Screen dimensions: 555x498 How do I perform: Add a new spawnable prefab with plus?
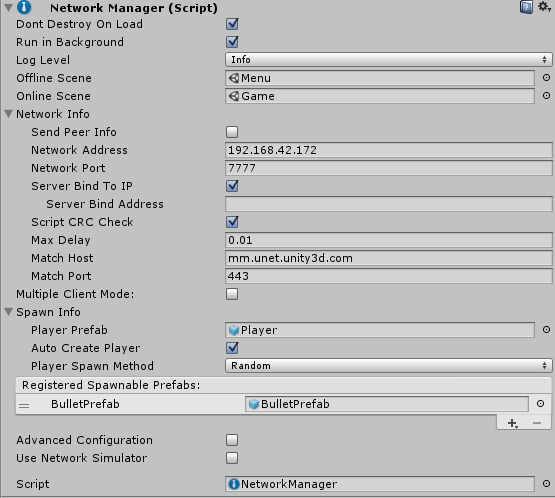click(512, 423)
